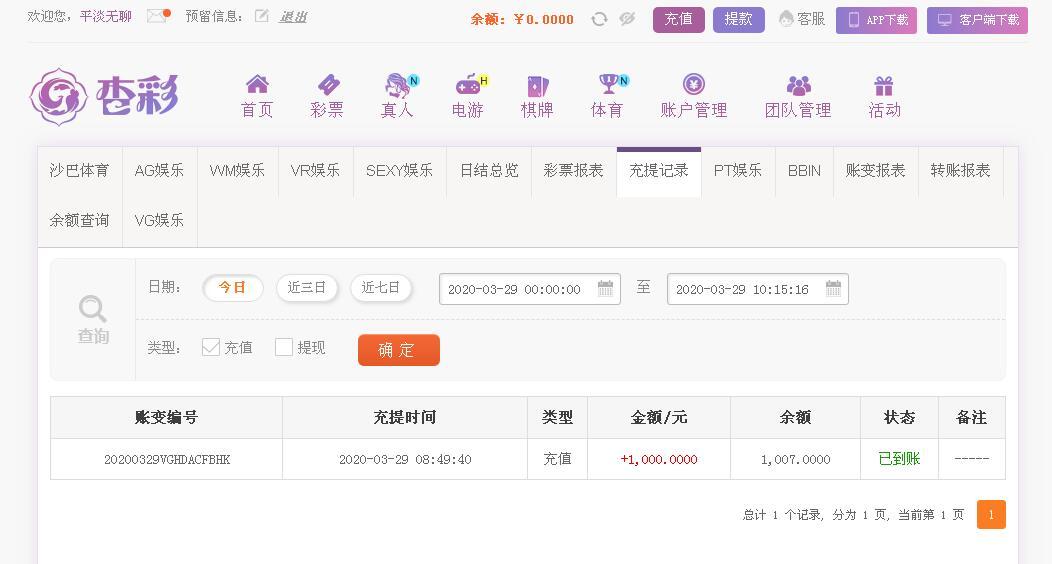Click time cell 2020-03-29 08:49:40
Screen dimensions: 1052x564
point(405,459)
